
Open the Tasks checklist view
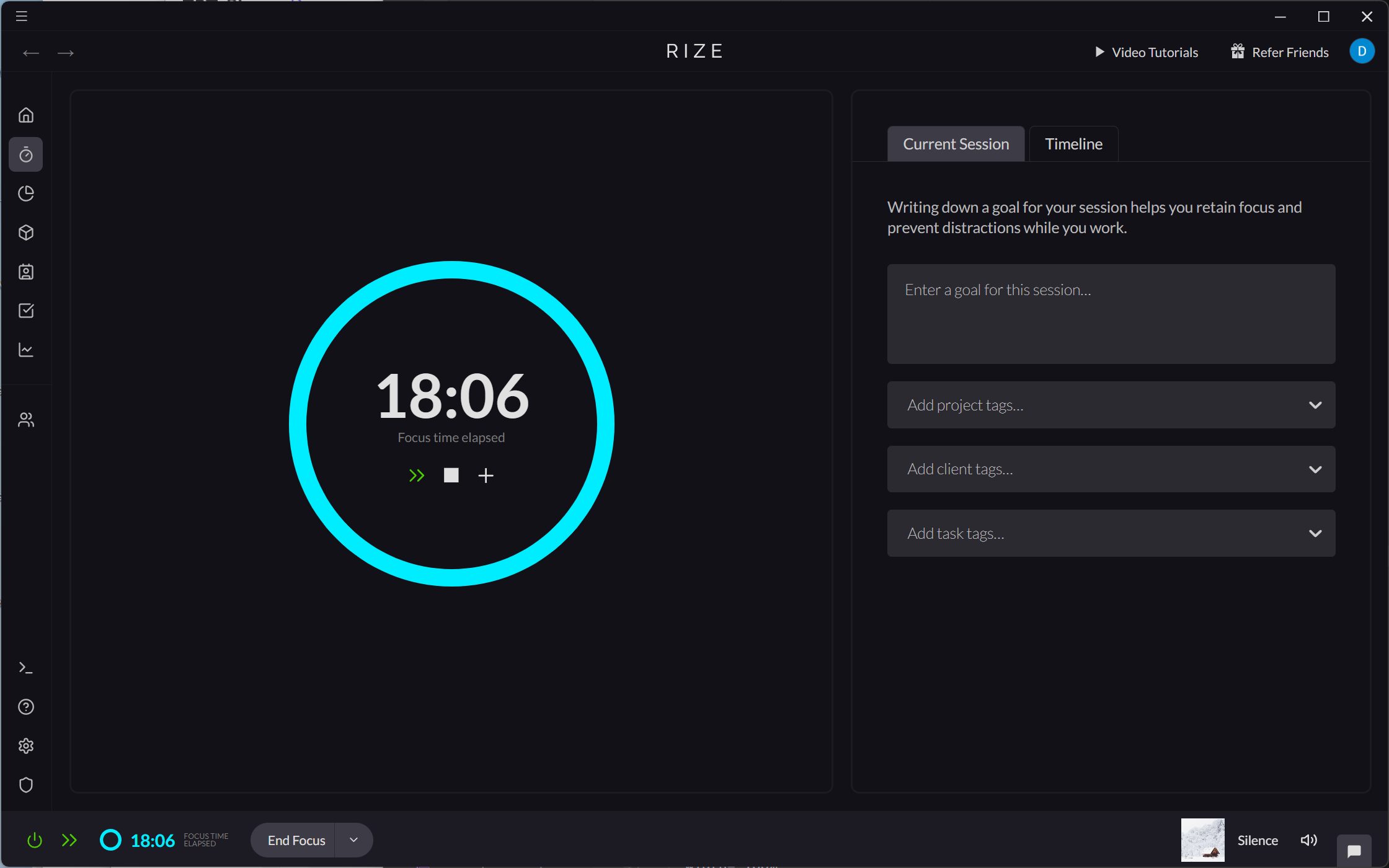point(25,311)
